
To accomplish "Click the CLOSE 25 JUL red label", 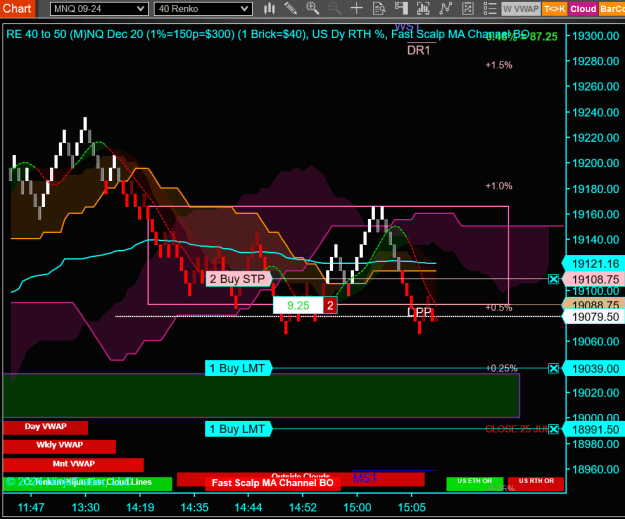I will click(517, 429).
